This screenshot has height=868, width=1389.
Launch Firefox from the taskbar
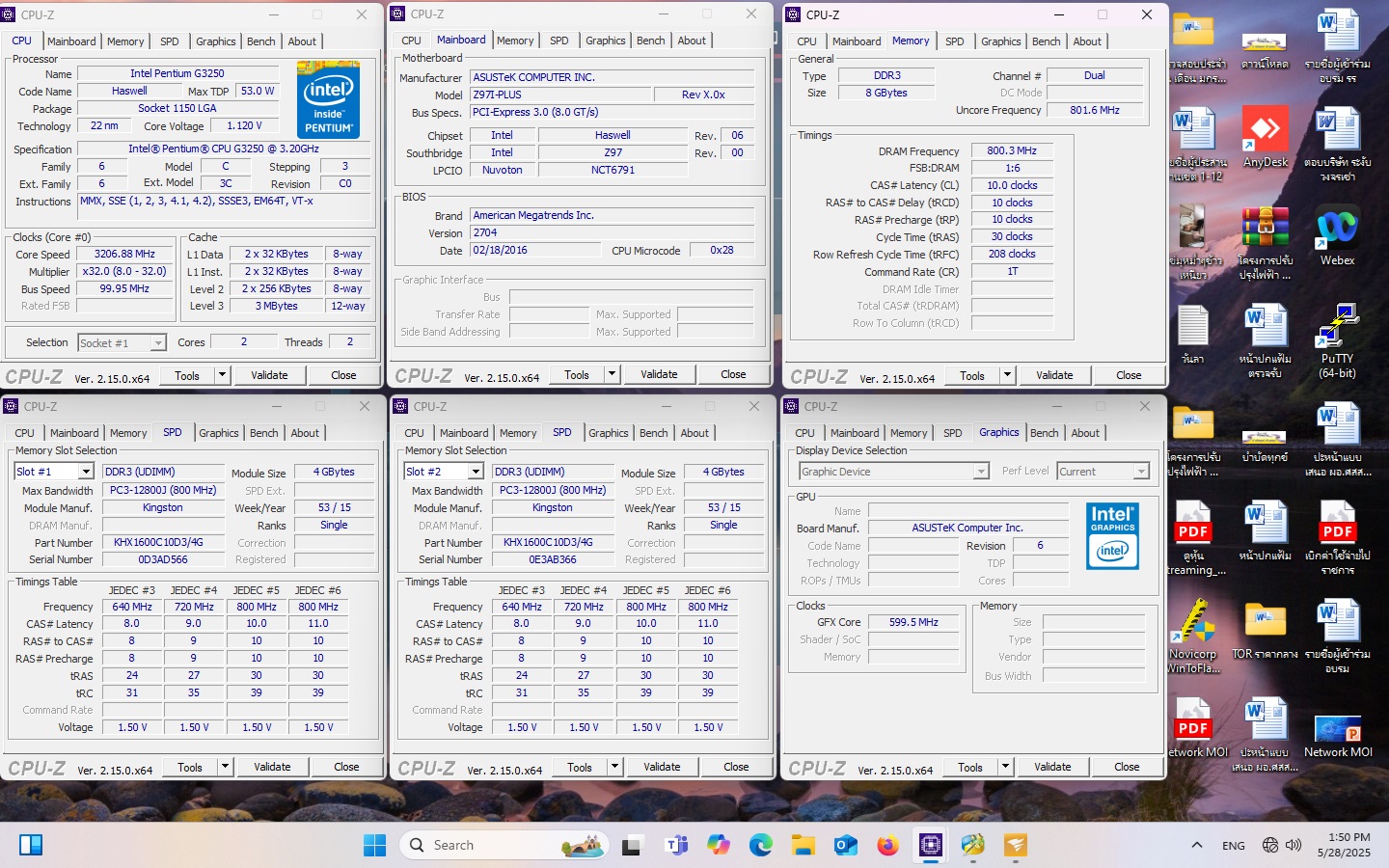pos(888,846)
